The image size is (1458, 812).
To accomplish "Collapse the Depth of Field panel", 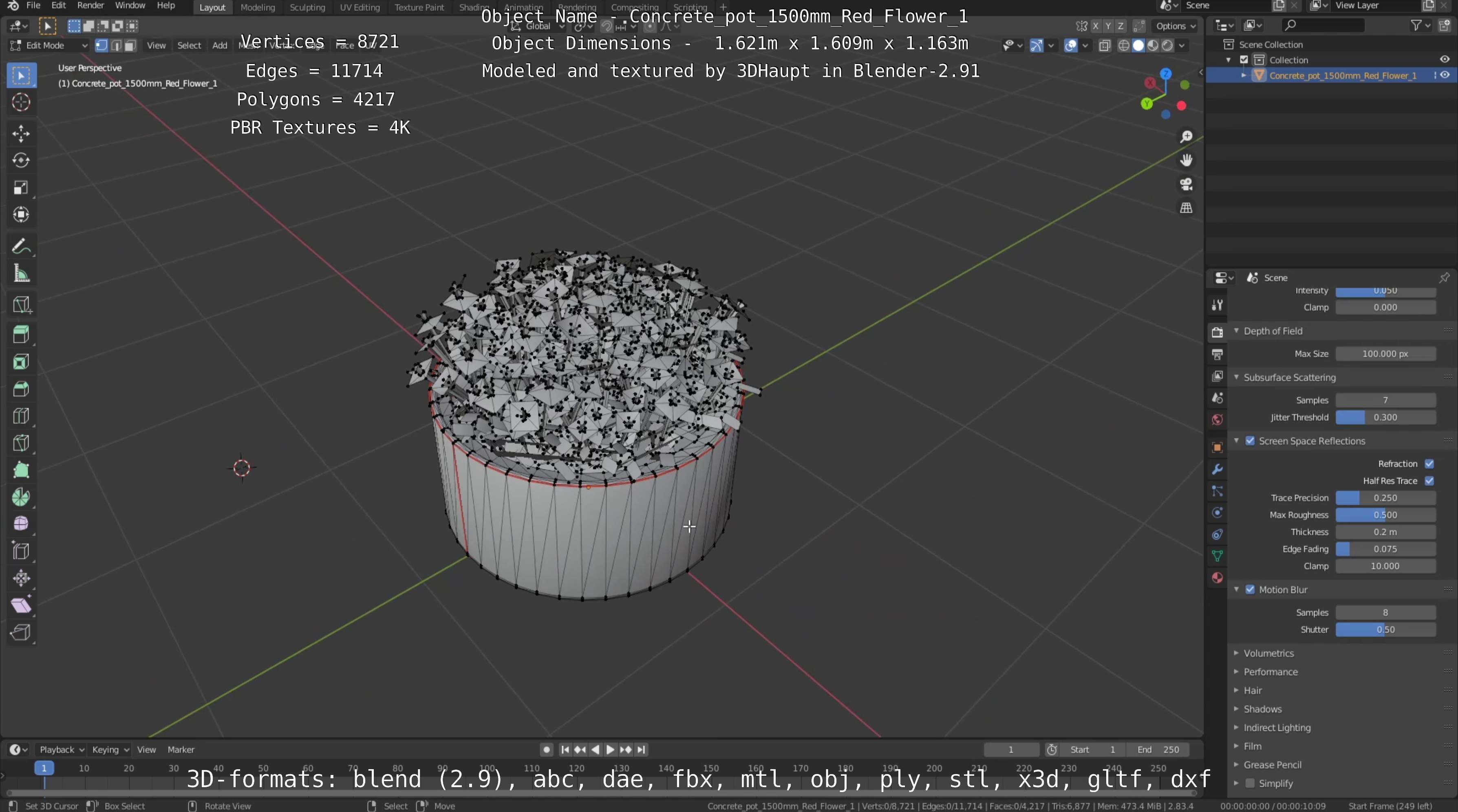I will [x=1273, y=331].
